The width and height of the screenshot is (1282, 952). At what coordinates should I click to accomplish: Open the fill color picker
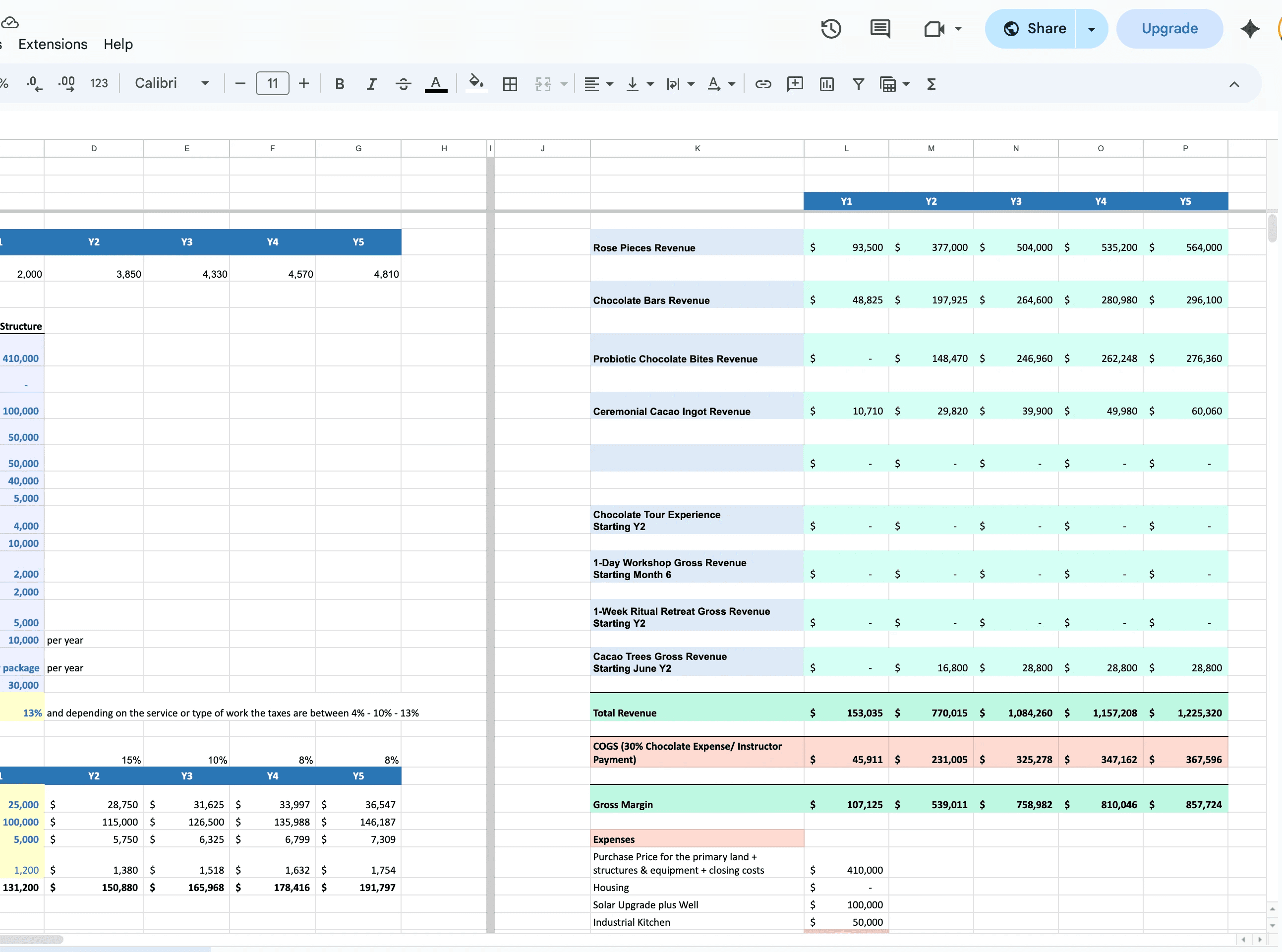click(x=476, y=83)
